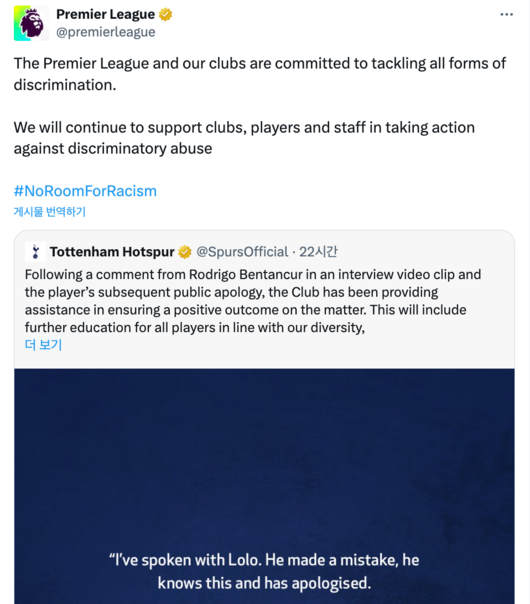Click the "I've spoken with Lolo" image caption
Viewport: 530px width, 604px height.
click(264, 572)
